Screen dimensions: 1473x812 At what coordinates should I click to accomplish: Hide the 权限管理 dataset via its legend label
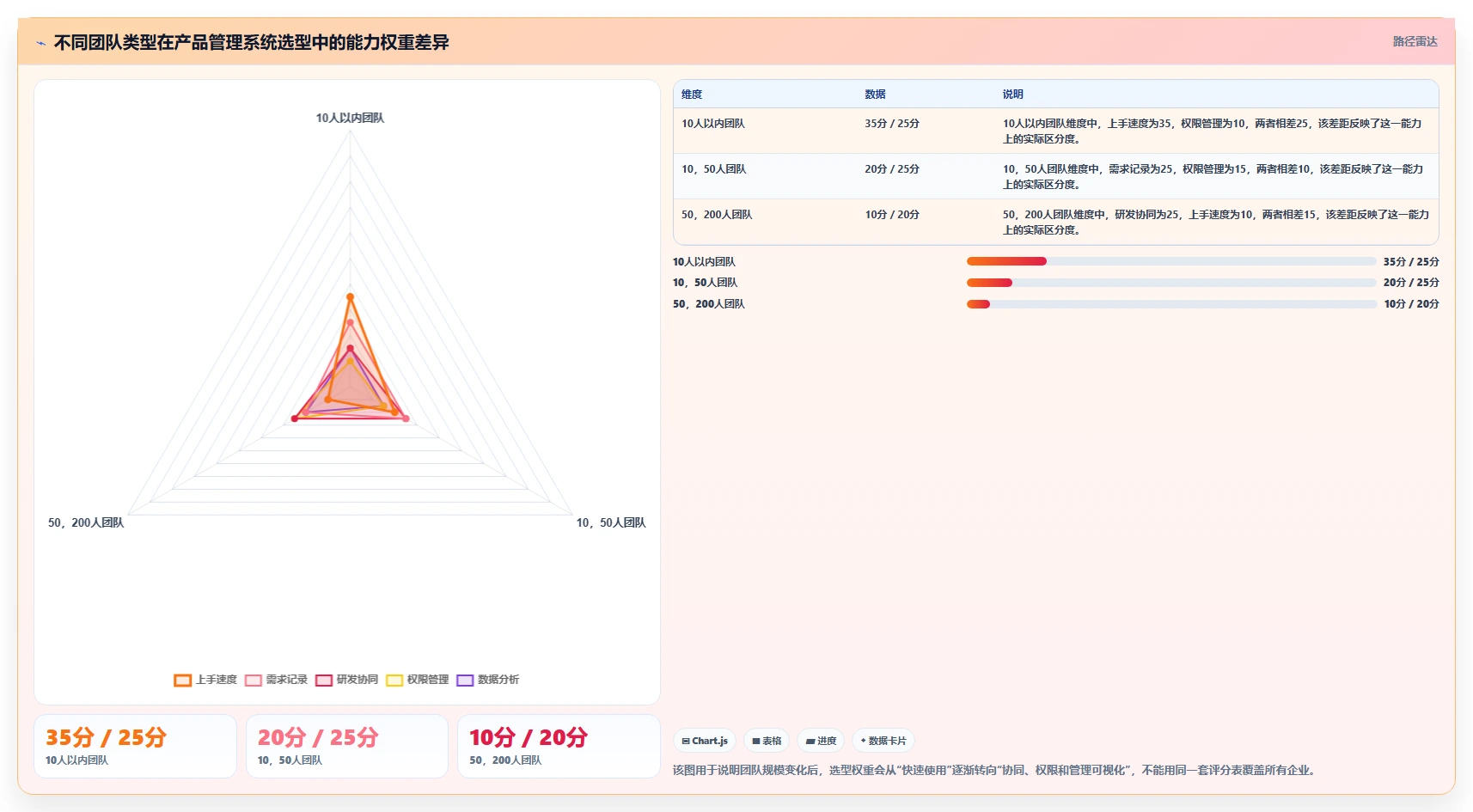pyautogui.click(x=428, y=680)
